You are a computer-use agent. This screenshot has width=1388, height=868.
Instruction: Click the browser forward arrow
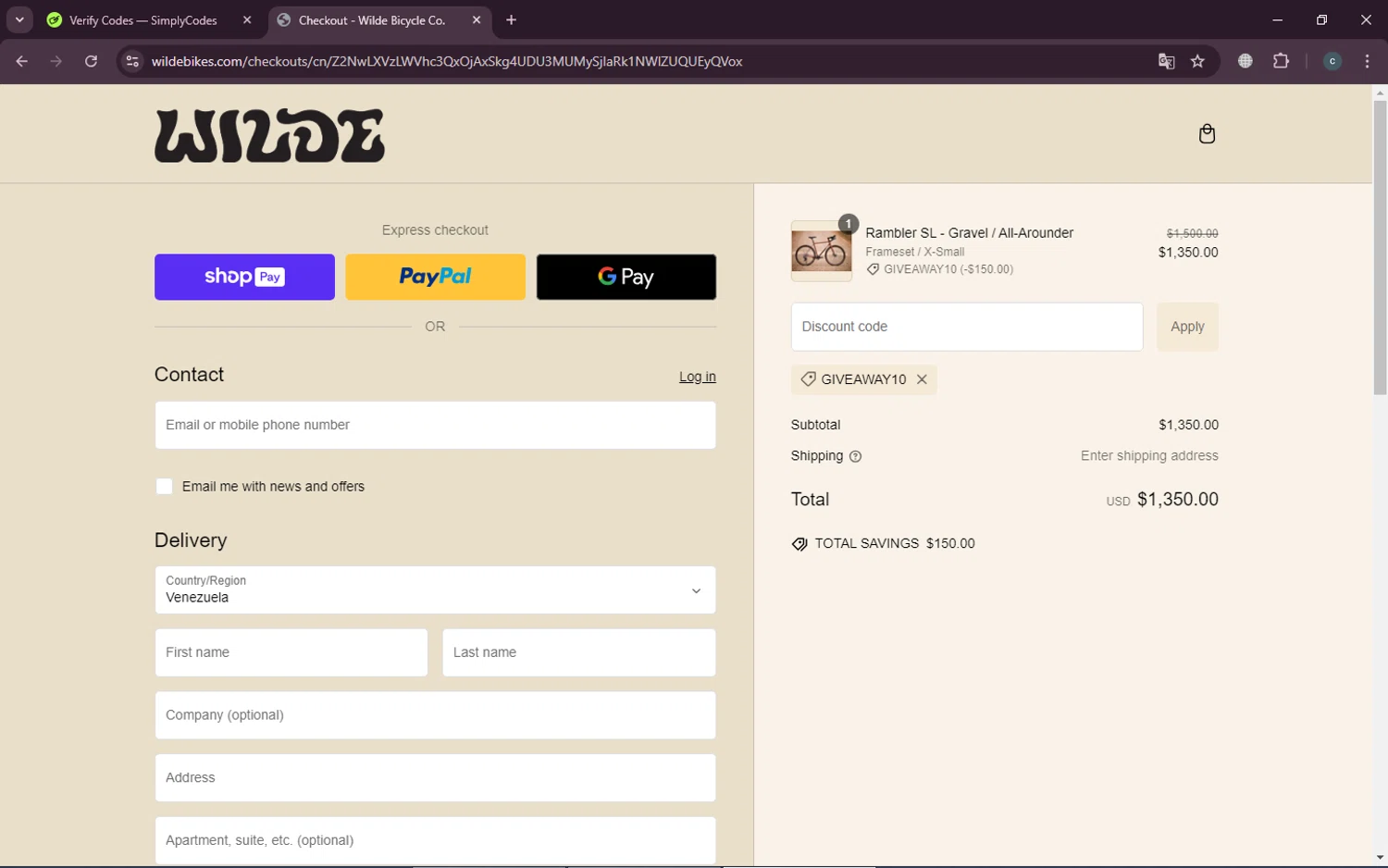[56, 61]
